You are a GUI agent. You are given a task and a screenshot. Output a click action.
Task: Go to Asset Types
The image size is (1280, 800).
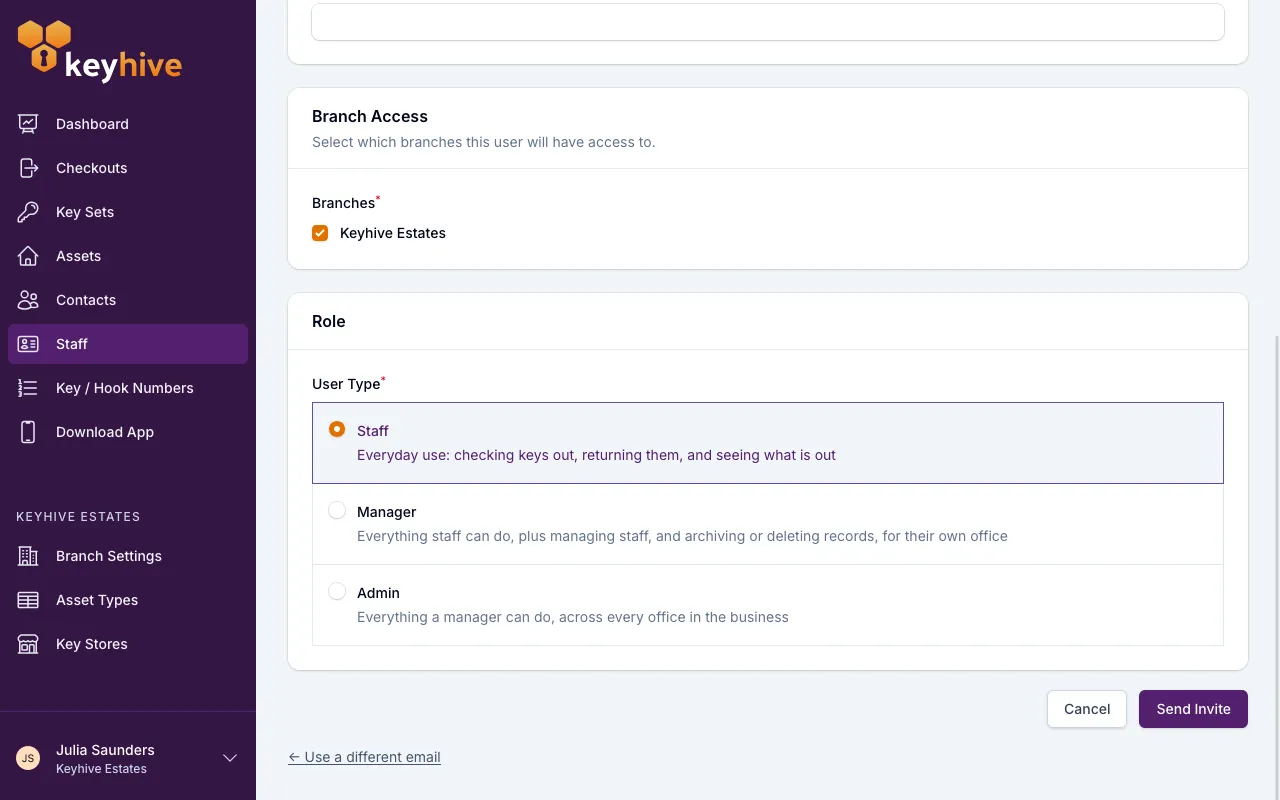tap(128, 600)
